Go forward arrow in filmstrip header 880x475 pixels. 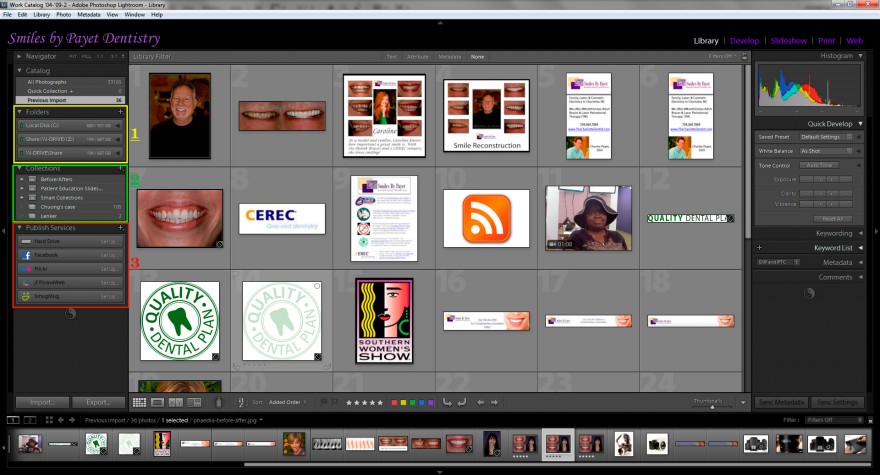[72, 420]
